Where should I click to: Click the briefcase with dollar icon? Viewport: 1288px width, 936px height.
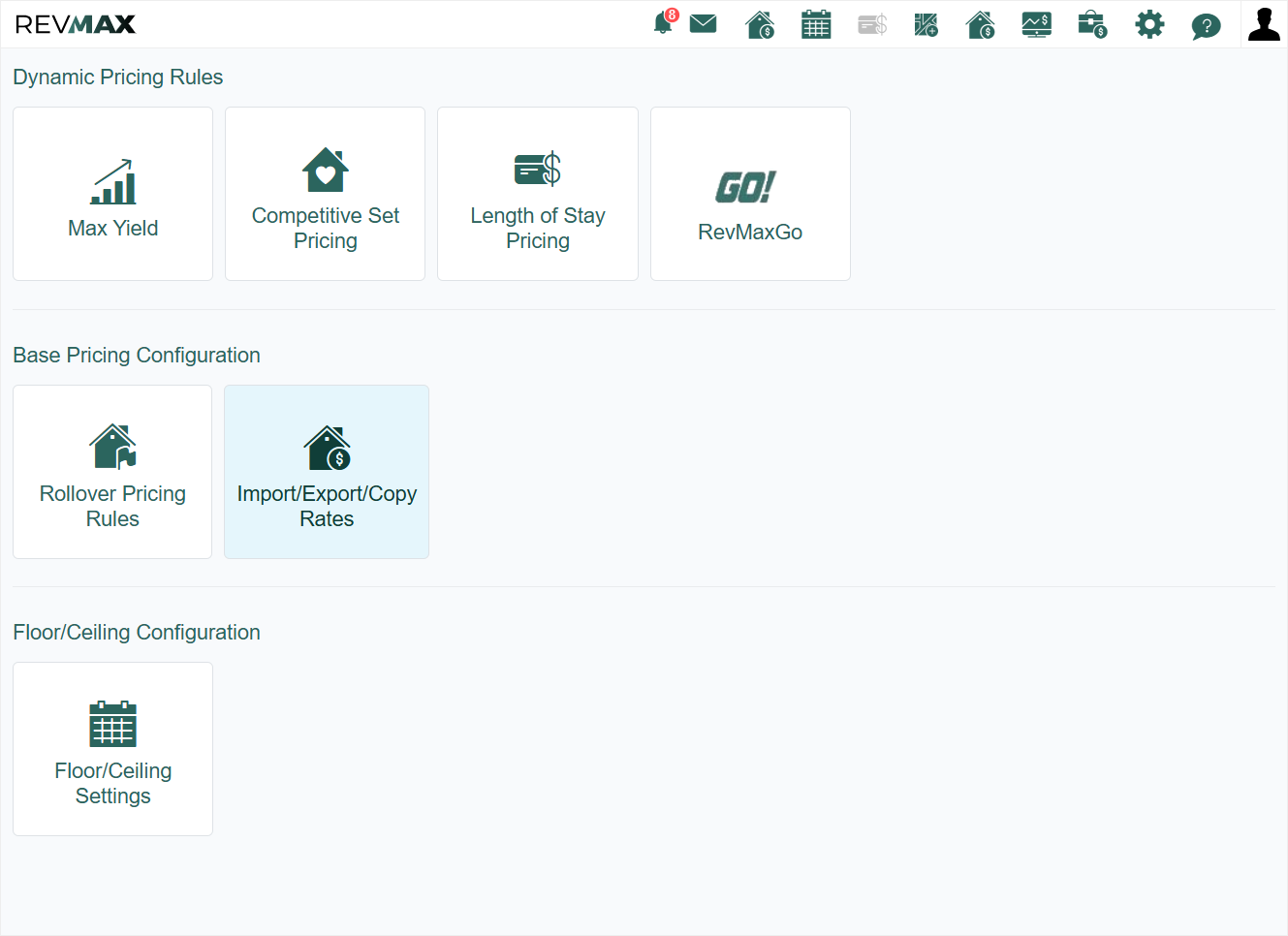point(1092,24)
